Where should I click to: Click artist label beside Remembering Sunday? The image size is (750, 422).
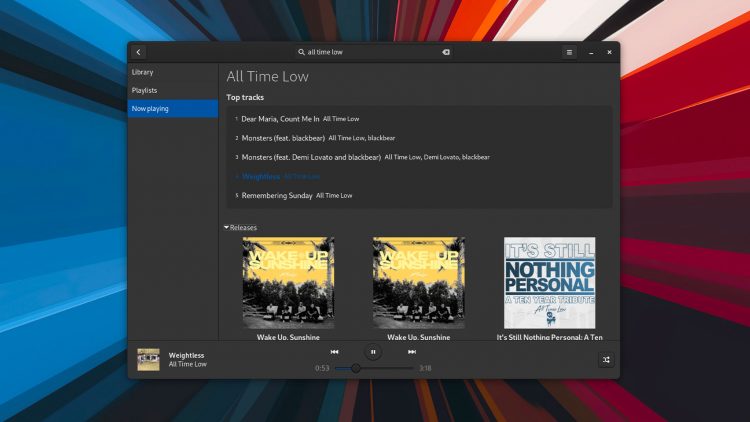pos(334,196)
